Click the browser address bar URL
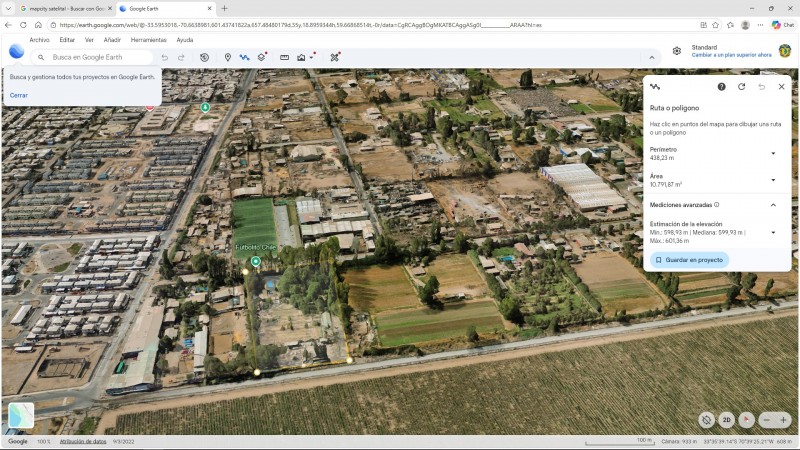This screenshot has width=800, height=450. tap(301, 25)
